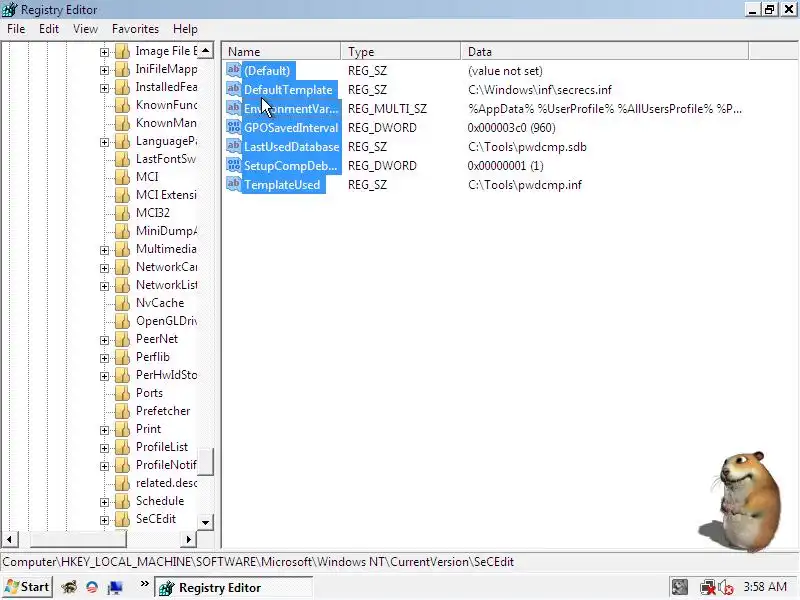Open the View menu
Screen dimensions: 800x600
click(x=85, y=29)
